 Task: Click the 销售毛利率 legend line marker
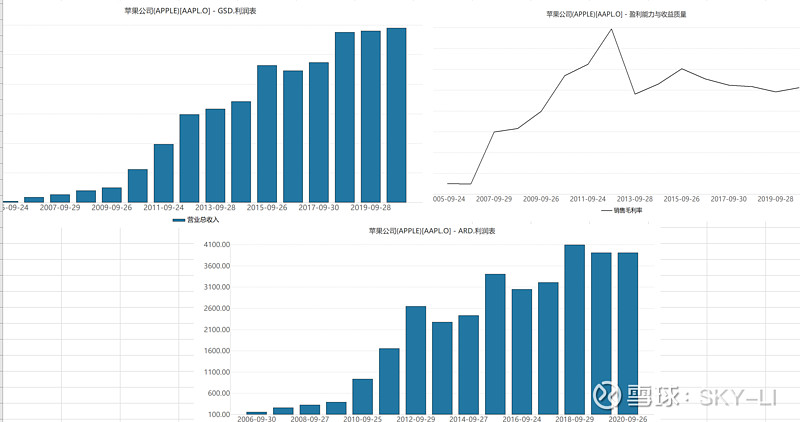coord(606,210)
